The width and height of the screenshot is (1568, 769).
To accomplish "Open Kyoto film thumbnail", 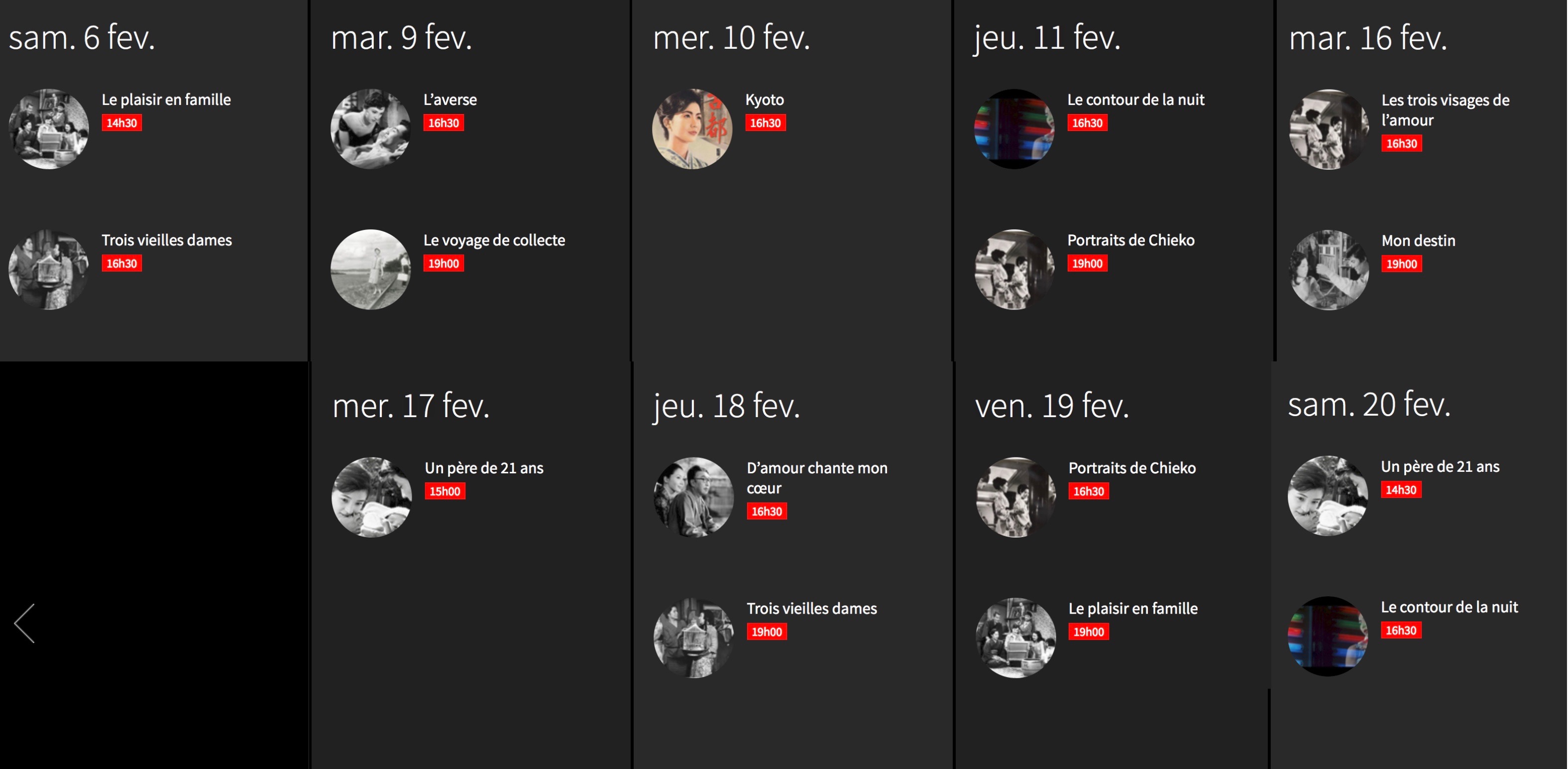I will 691,129.
